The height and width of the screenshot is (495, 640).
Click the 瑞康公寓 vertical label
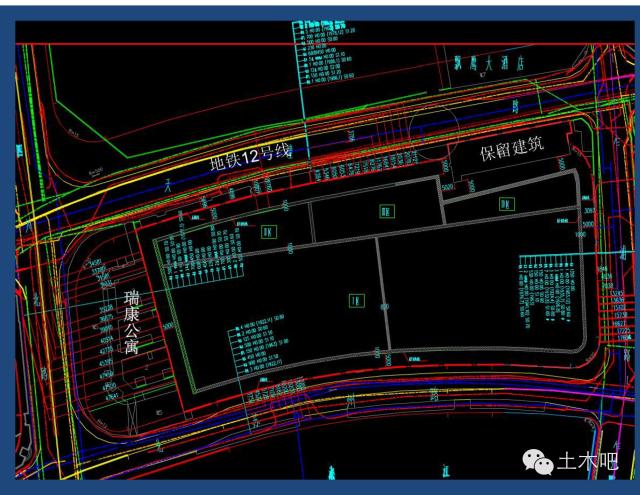pyautogui.click(x=132, y=322)
